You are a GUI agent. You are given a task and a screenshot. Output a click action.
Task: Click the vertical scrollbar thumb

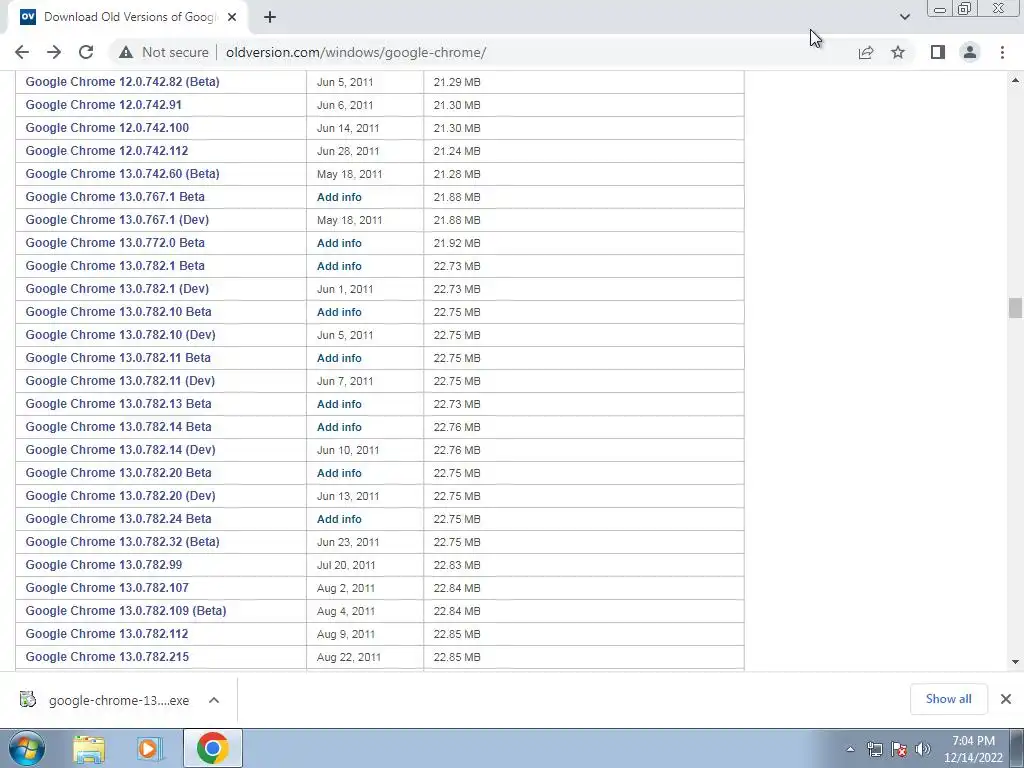click(x=1015, y=308)
